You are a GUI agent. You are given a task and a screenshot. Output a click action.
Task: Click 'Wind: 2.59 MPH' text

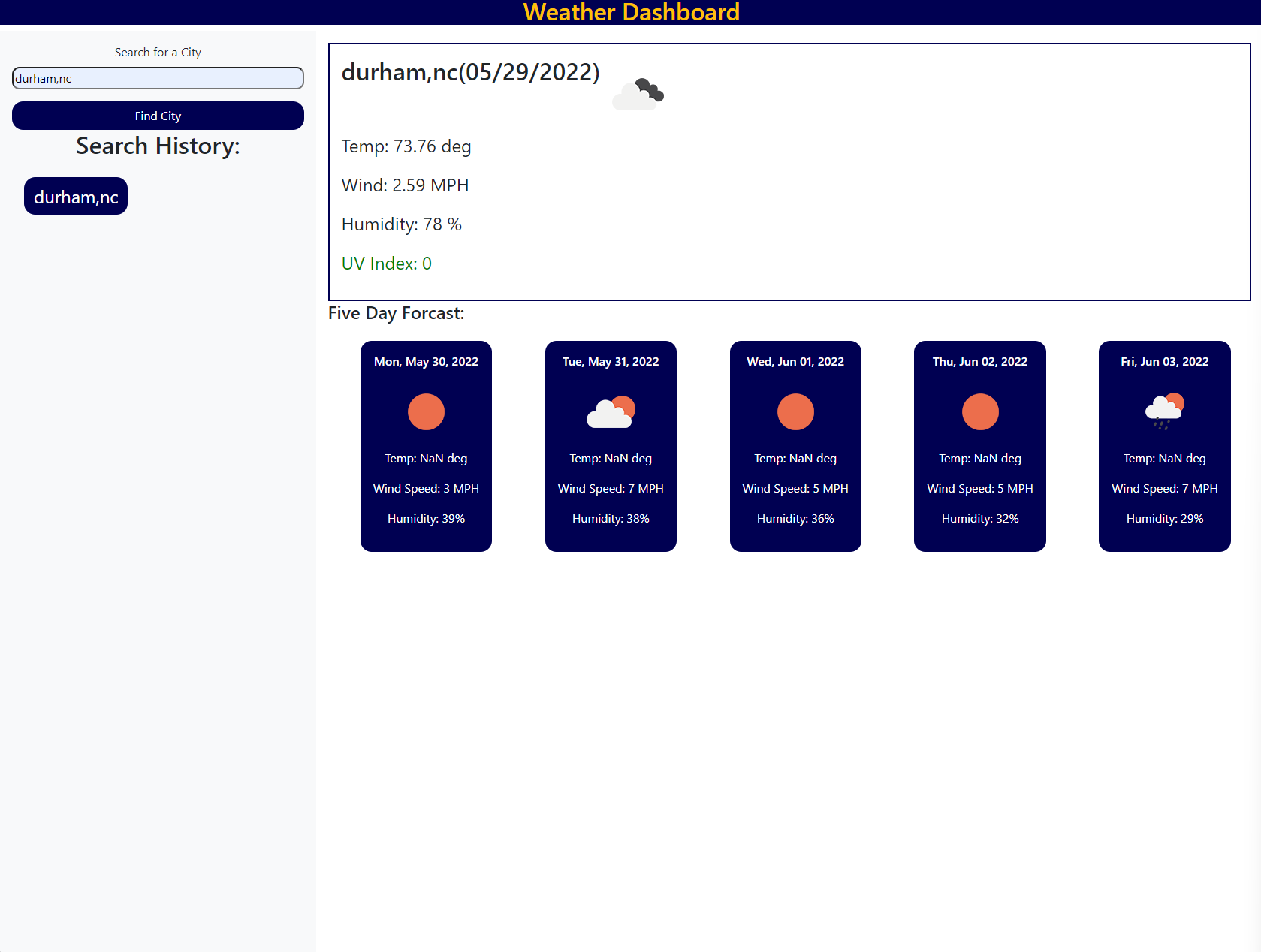click(405, 185)
